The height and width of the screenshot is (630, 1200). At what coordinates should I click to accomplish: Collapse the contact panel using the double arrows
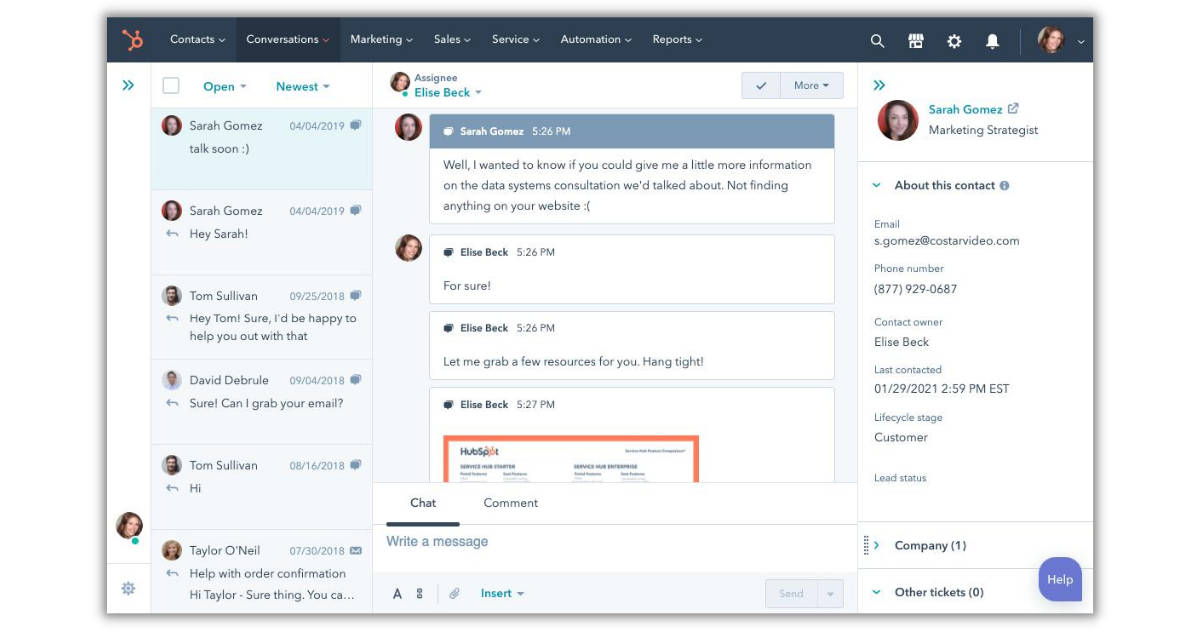[879, 85]
